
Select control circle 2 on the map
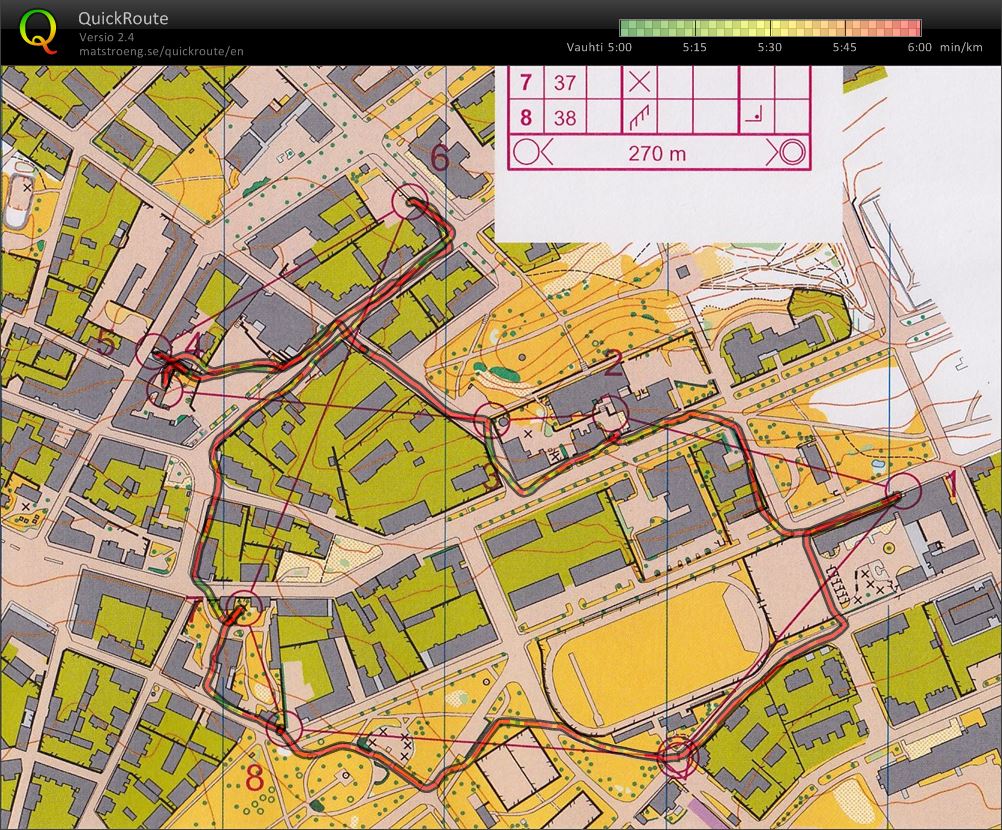610,410
